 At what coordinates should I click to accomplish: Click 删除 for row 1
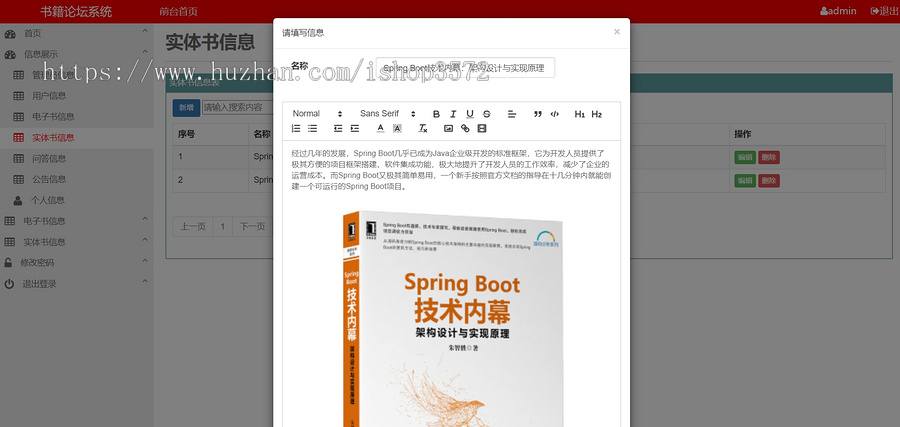point(769,157)
